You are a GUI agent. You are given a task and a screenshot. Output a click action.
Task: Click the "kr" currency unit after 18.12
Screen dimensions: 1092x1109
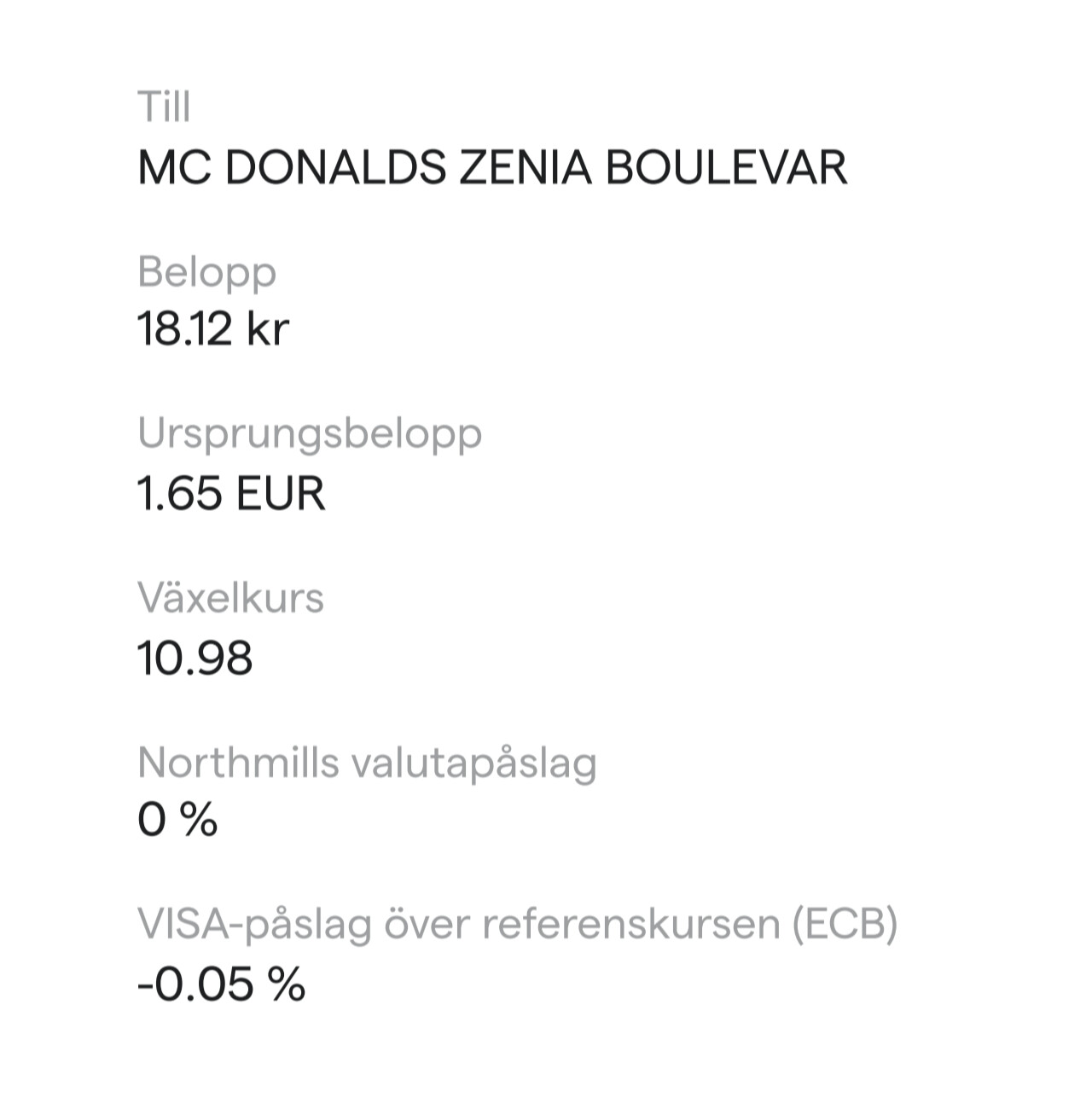268,329
